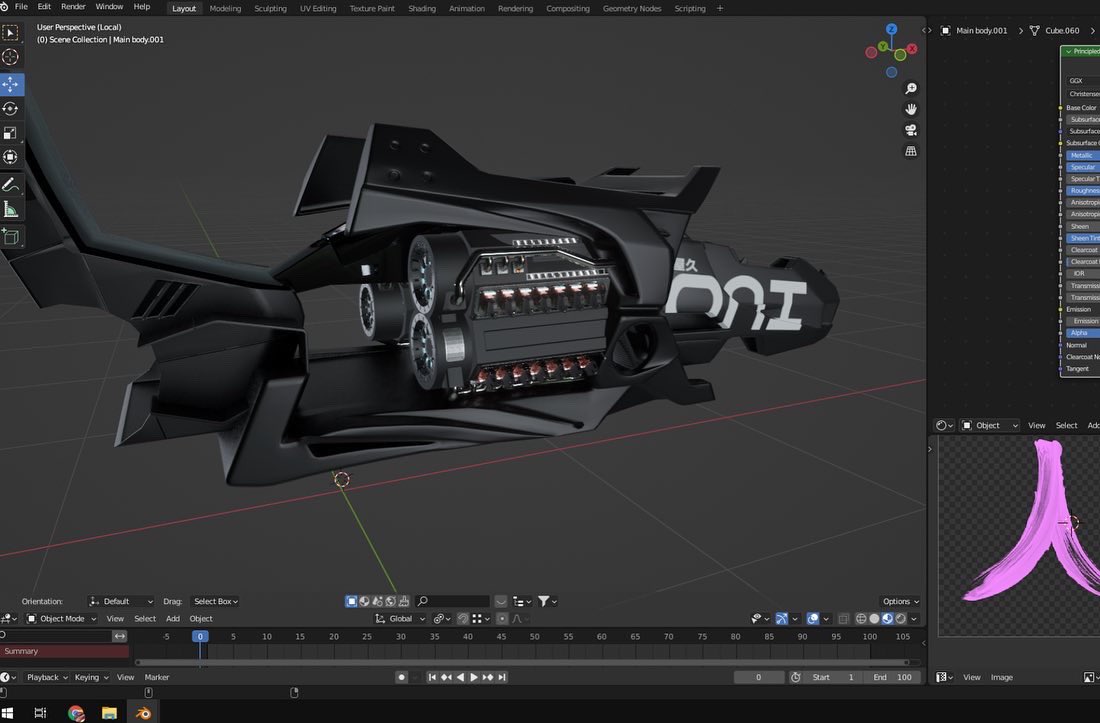
Task: Open the Select Box drag dropdown
Action: coord(215,602)
